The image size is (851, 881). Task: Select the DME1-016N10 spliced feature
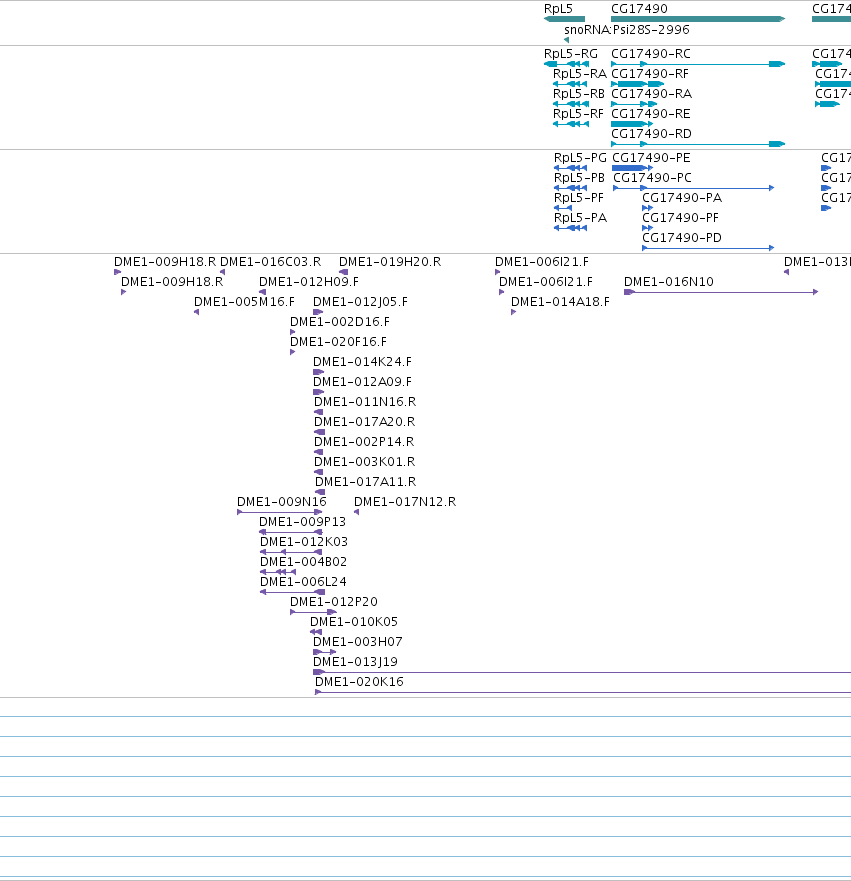coord(721,292)
